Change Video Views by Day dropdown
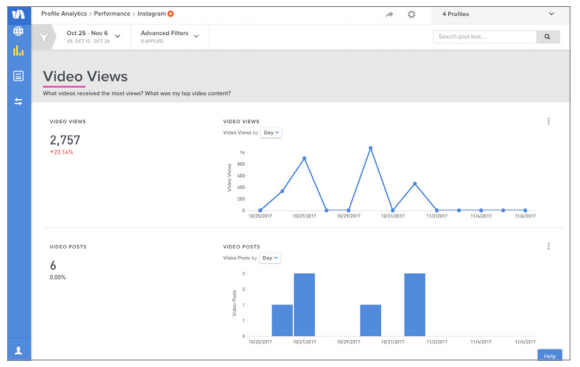This screenshot has height=367, width=580. [271, 132]
